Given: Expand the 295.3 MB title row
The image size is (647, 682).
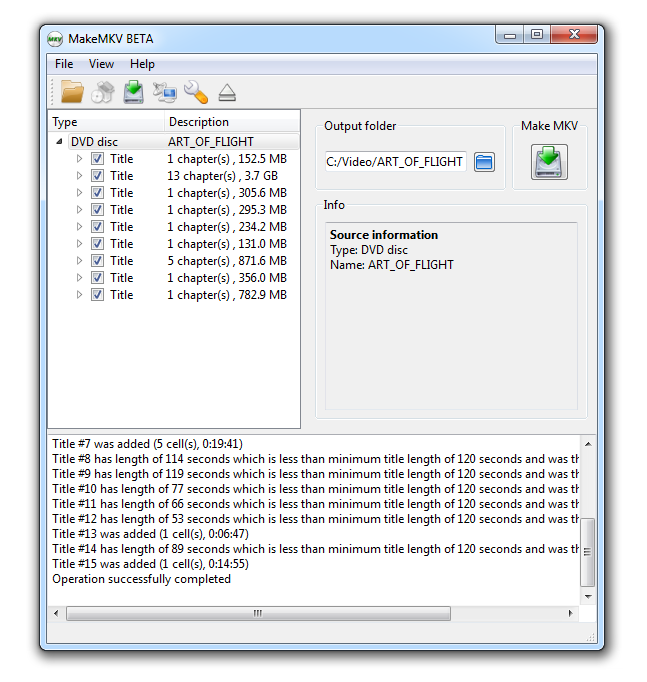Looking at the screenshot, I should click(79, 210).
